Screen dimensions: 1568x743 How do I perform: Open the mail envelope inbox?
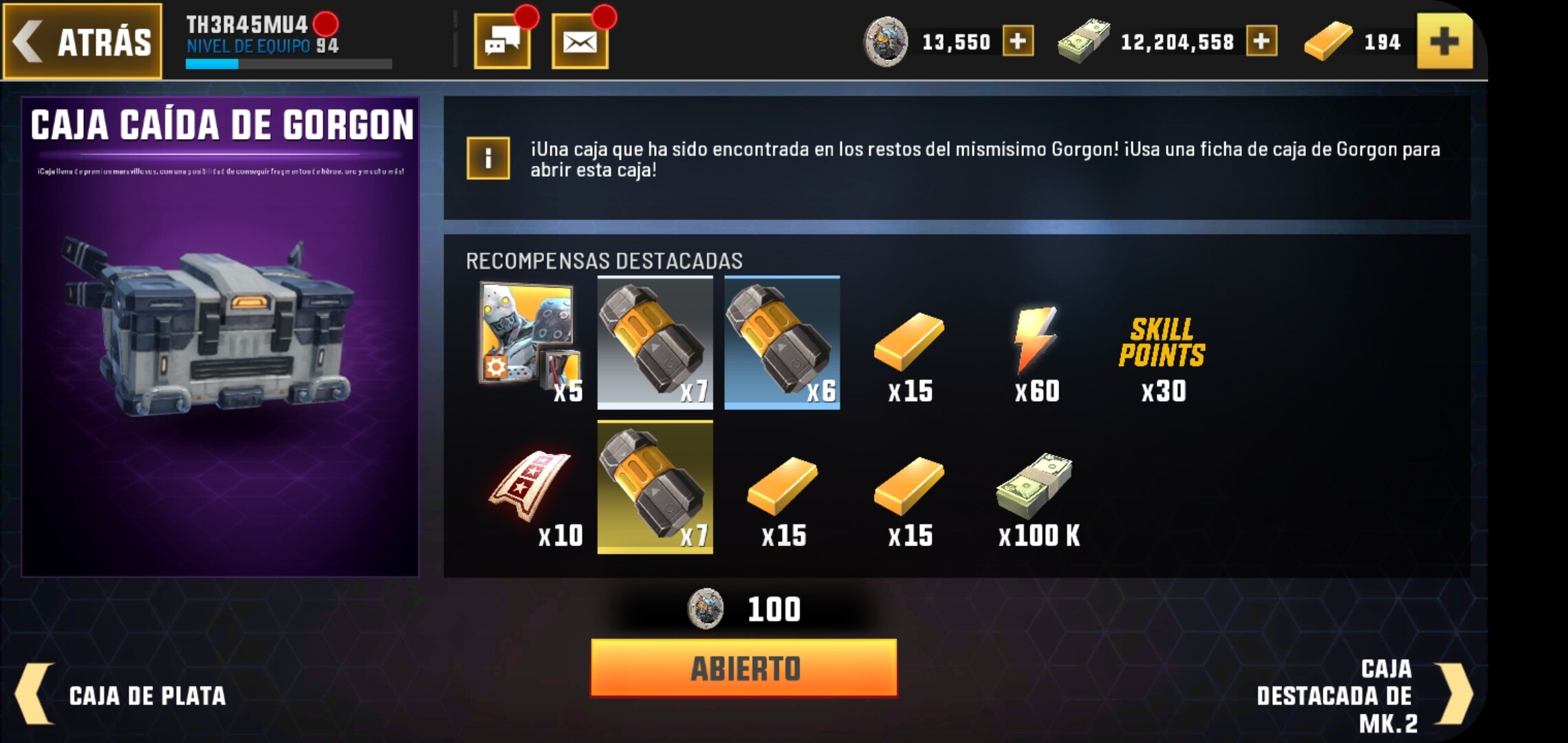point(580,42)
